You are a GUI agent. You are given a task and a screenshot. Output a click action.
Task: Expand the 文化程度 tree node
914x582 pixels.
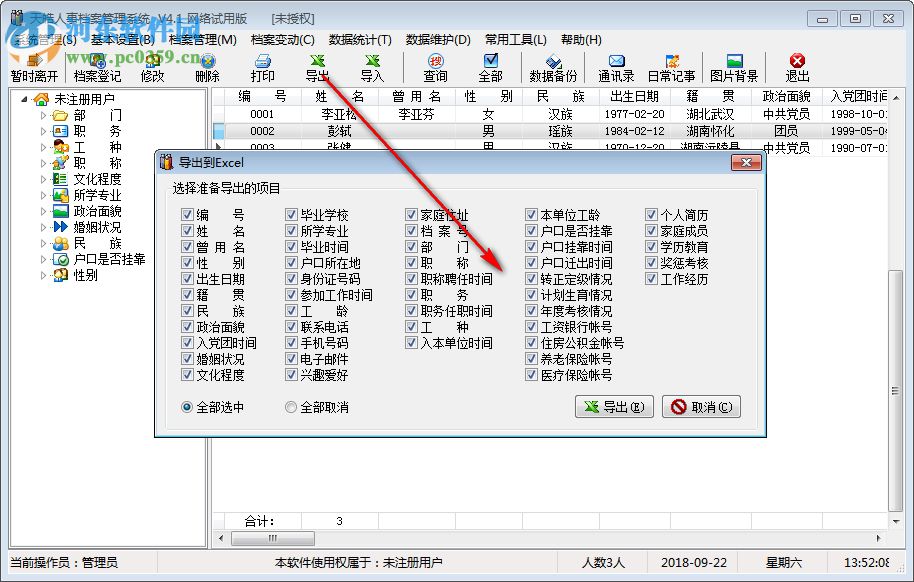42,179
